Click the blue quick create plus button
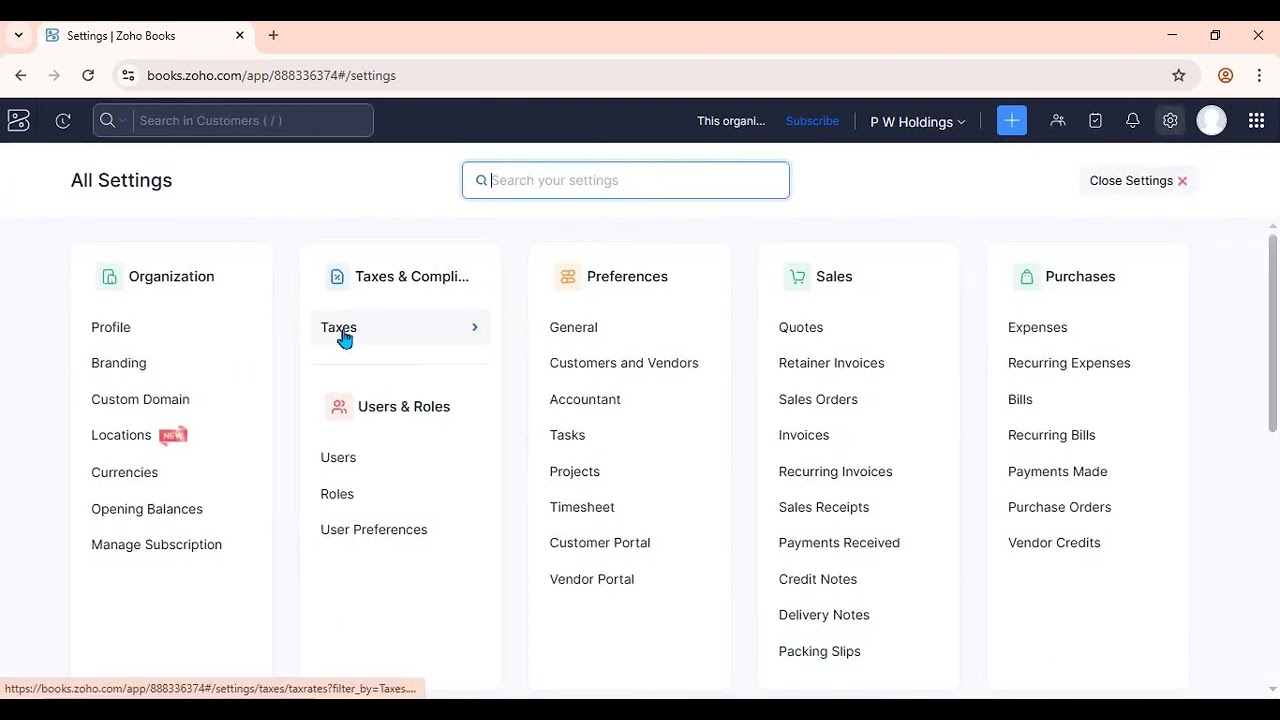This screenshot has height=720, width=1280. pyautogui.click(x=1012, y=121)
